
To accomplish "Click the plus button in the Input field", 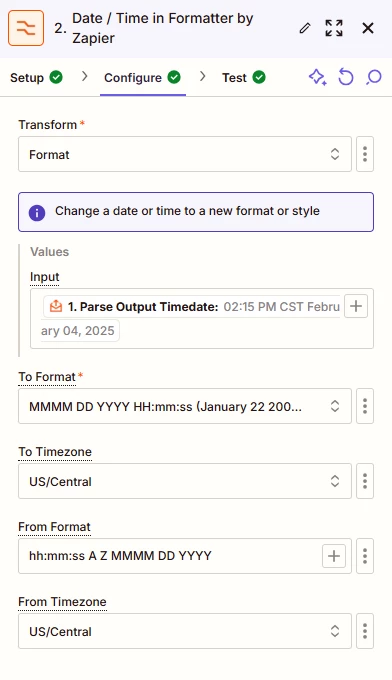I will click(356, 306).
